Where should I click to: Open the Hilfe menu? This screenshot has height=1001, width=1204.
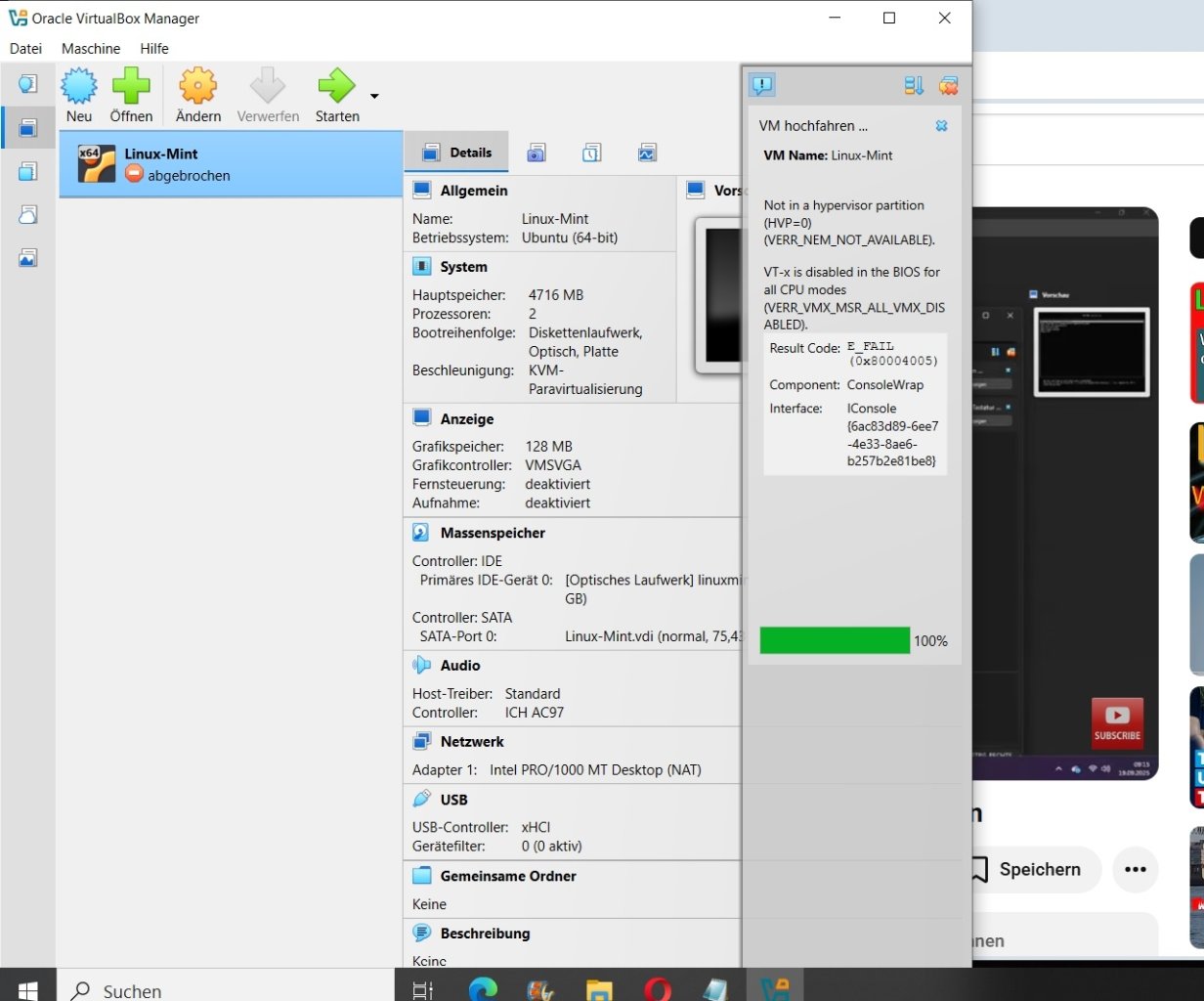[154, 48]
